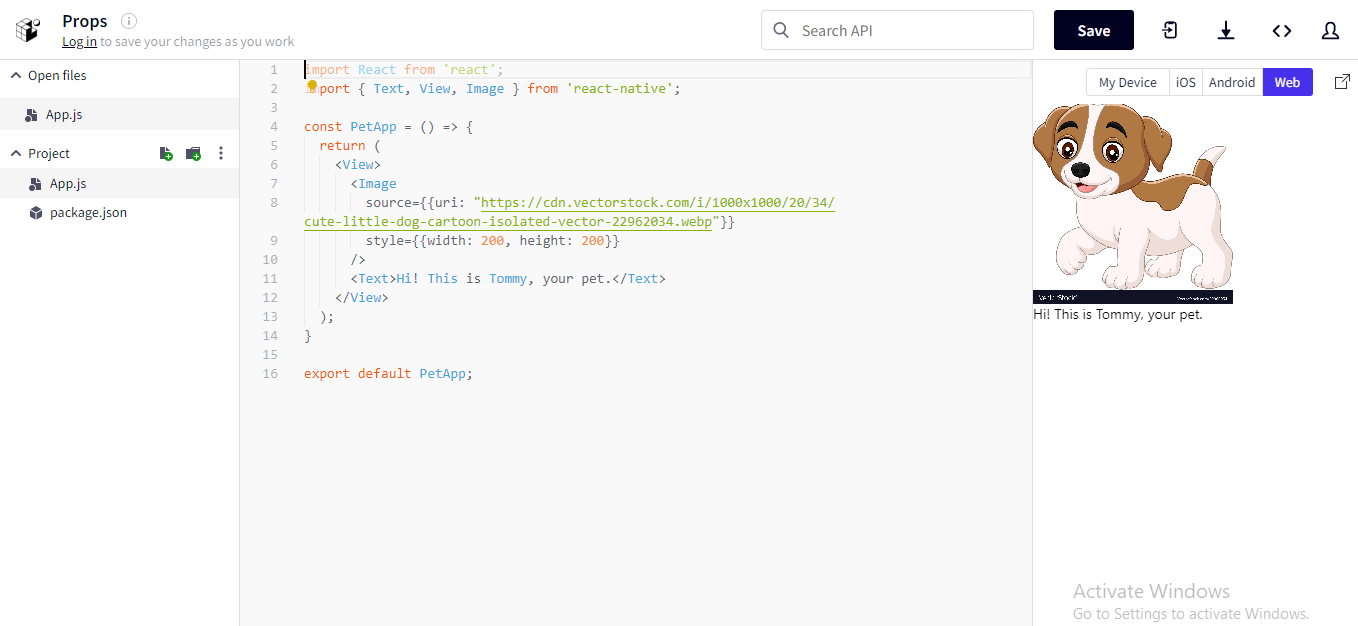The height and width of the screenshot is (626, 1358).
Task: Click the 'Hi! This is Tommy, your pet.' preview text
Action: (1118, 314)
